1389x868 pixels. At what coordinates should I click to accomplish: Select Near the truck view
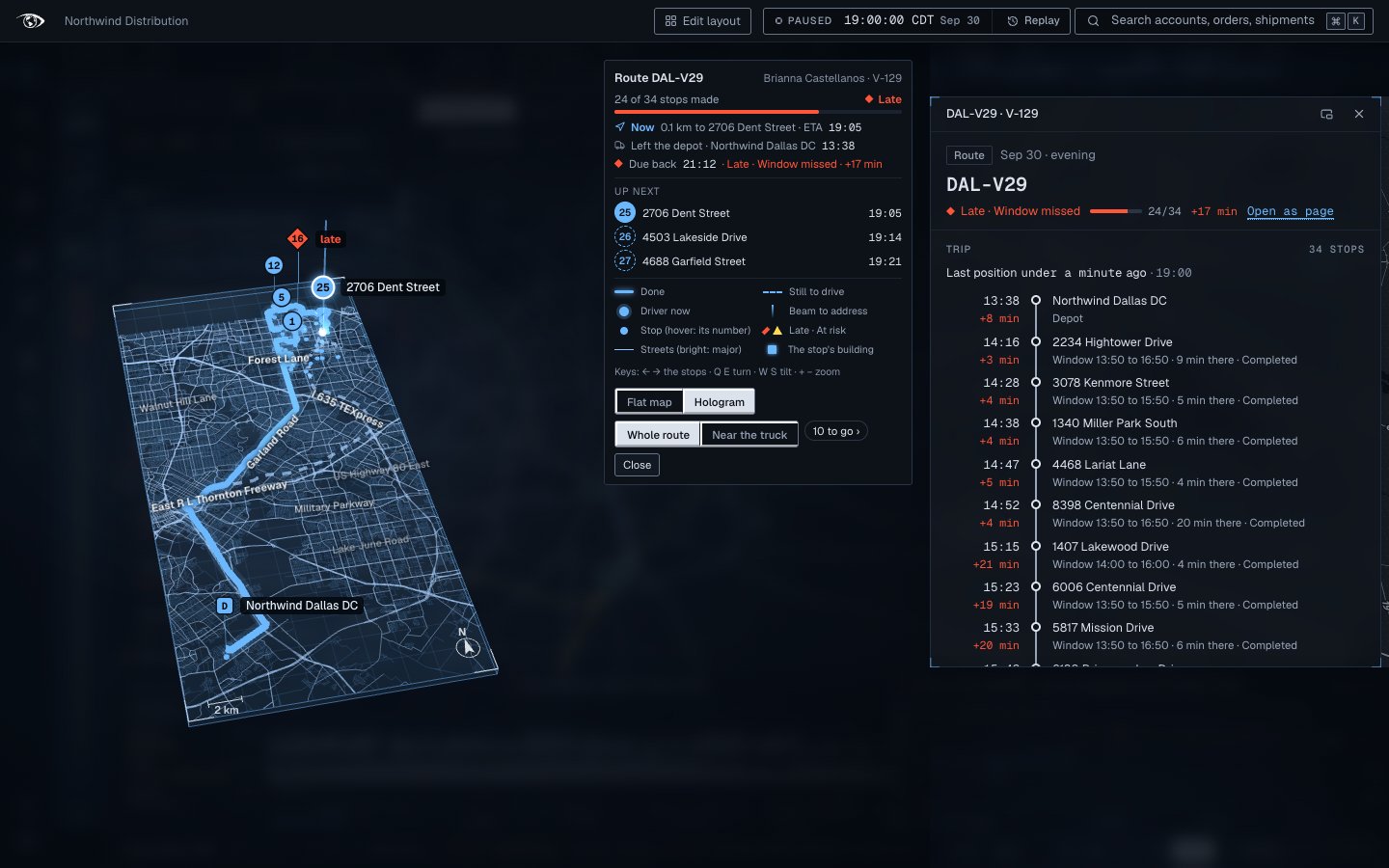[x=749, y=435]
